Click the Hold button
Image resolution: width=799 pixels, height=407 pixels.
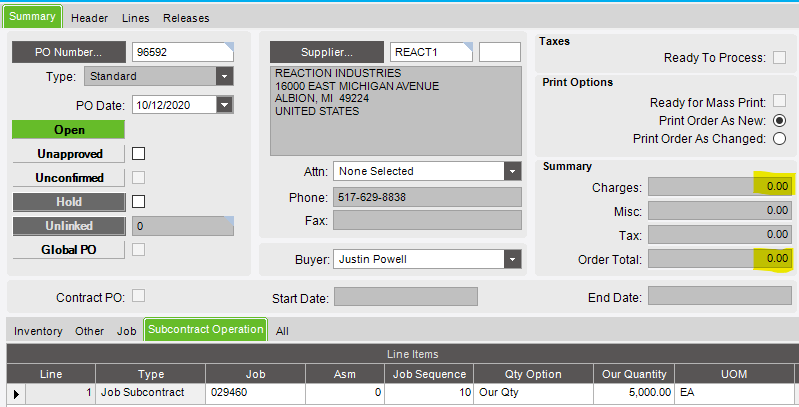[68, 202]
